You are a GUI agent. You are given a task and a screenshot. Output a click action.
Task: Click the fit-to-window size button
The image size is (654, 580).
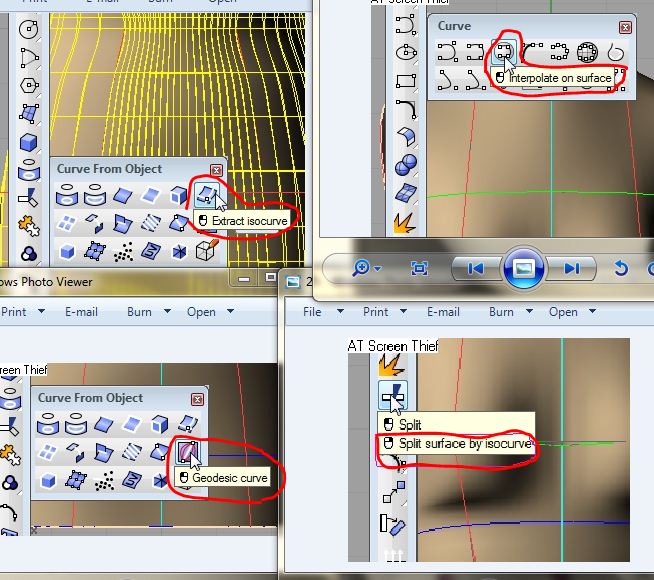[419, 268]
